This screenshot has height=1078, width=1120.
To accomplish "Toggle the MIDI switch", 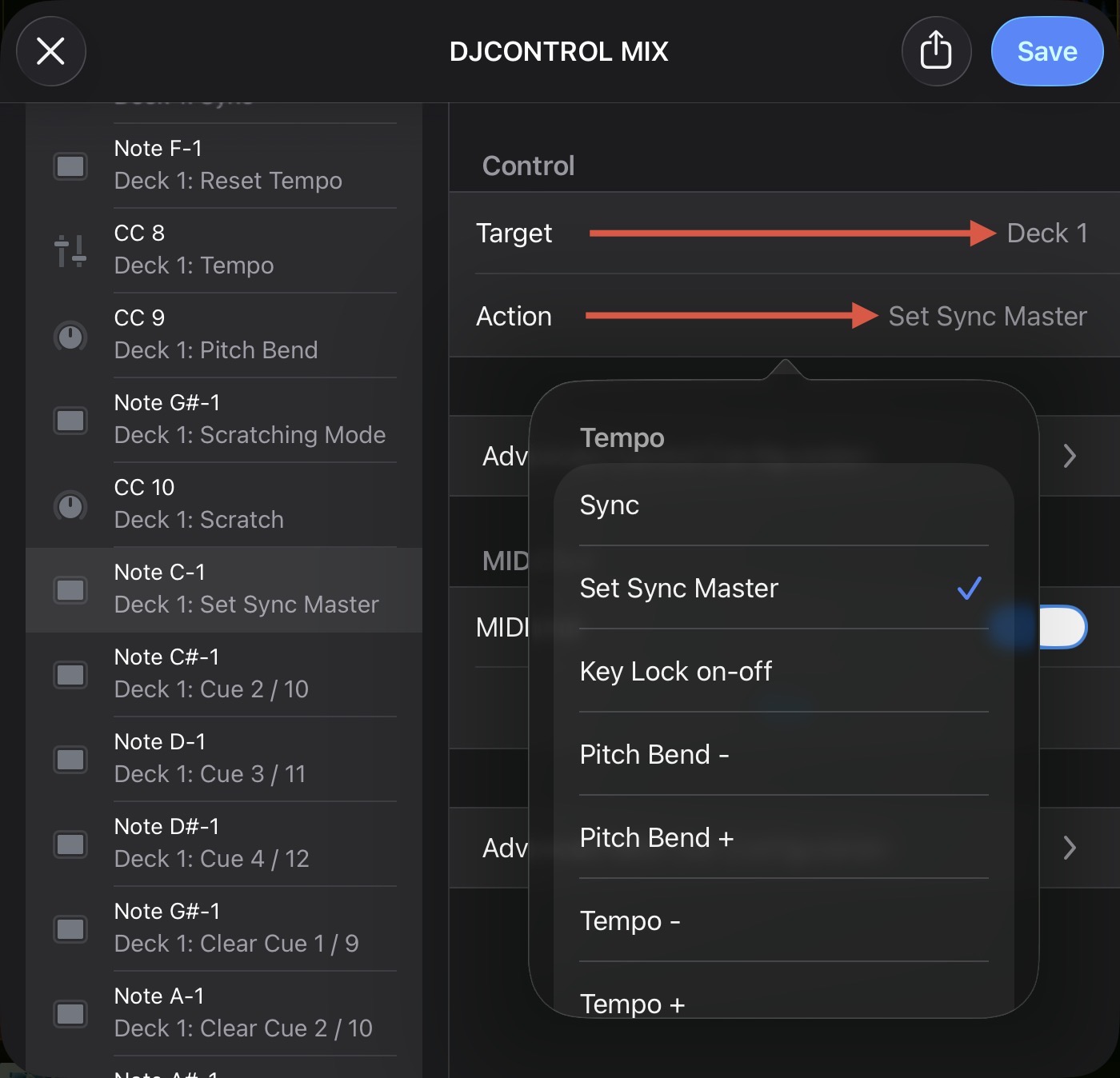I will click(x=1062, y=627).
